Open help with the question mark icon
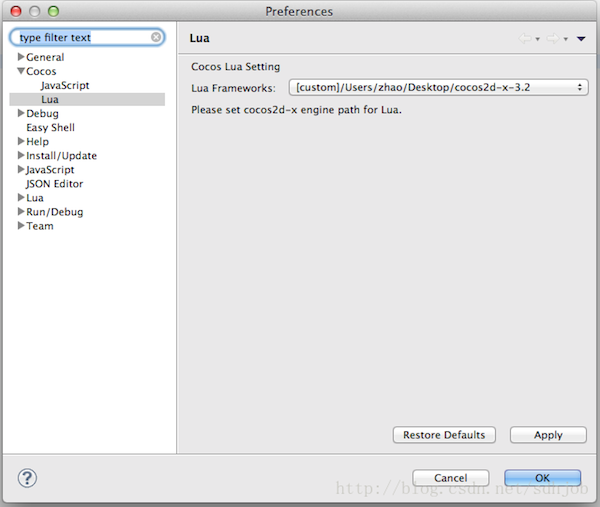Screen dimensions: 600x507 click(x=27, y=478)
